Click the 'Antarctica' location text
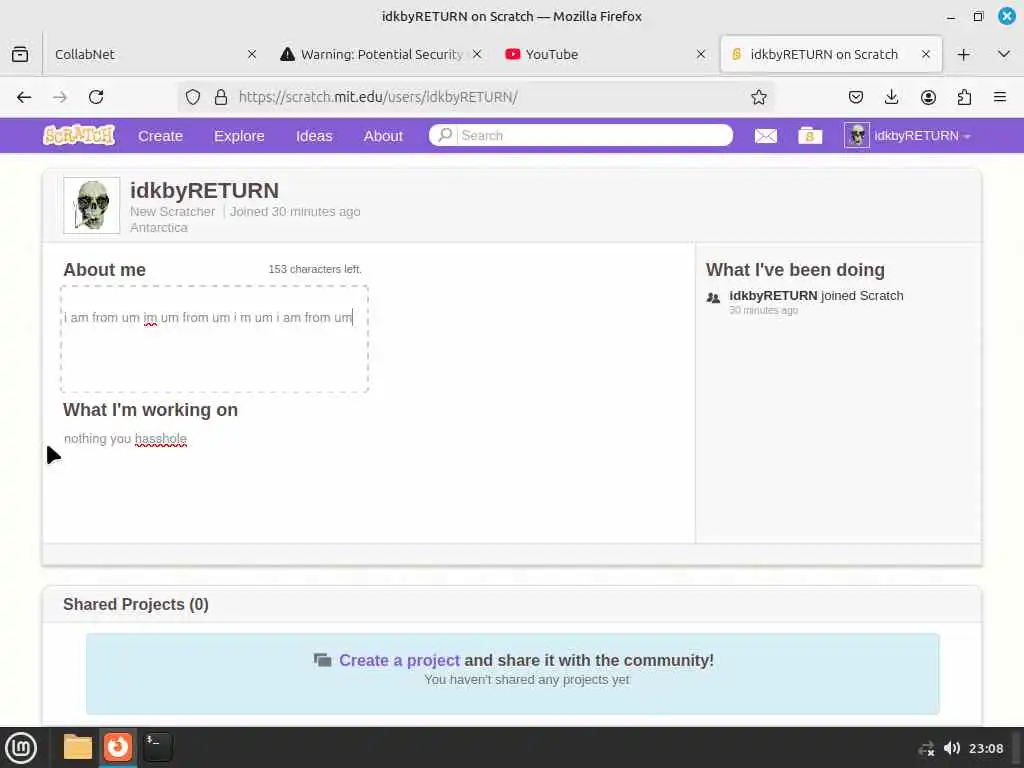This screenshot has width=1024, height=768. [x=159, y=227]
